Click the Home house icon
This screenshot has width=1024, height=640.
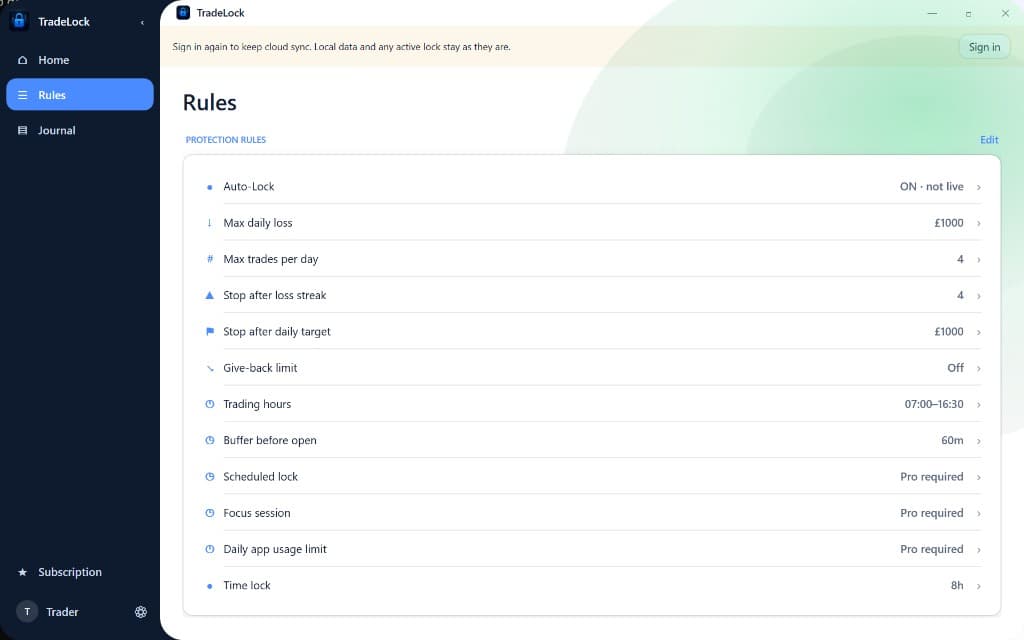23,60
